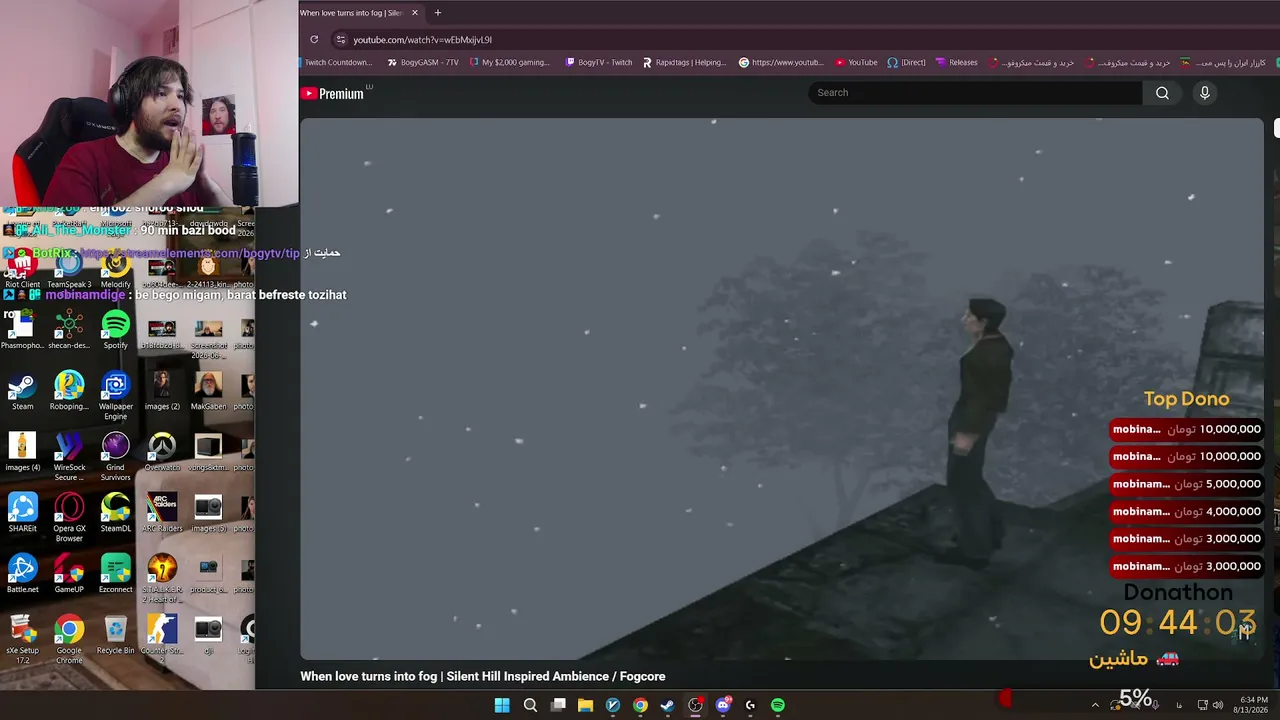The image size is (1280, 720).
Task: Open the Roboping desktop shortcut
Action: coord(69,392)
